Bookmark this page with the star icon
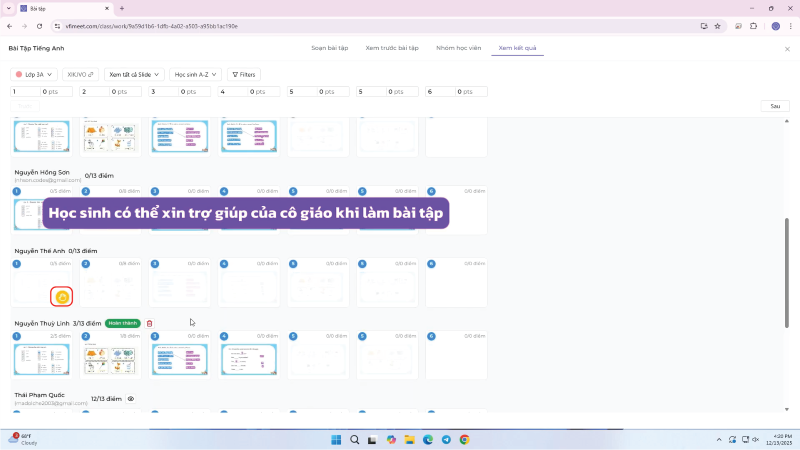 coord(718,26)
